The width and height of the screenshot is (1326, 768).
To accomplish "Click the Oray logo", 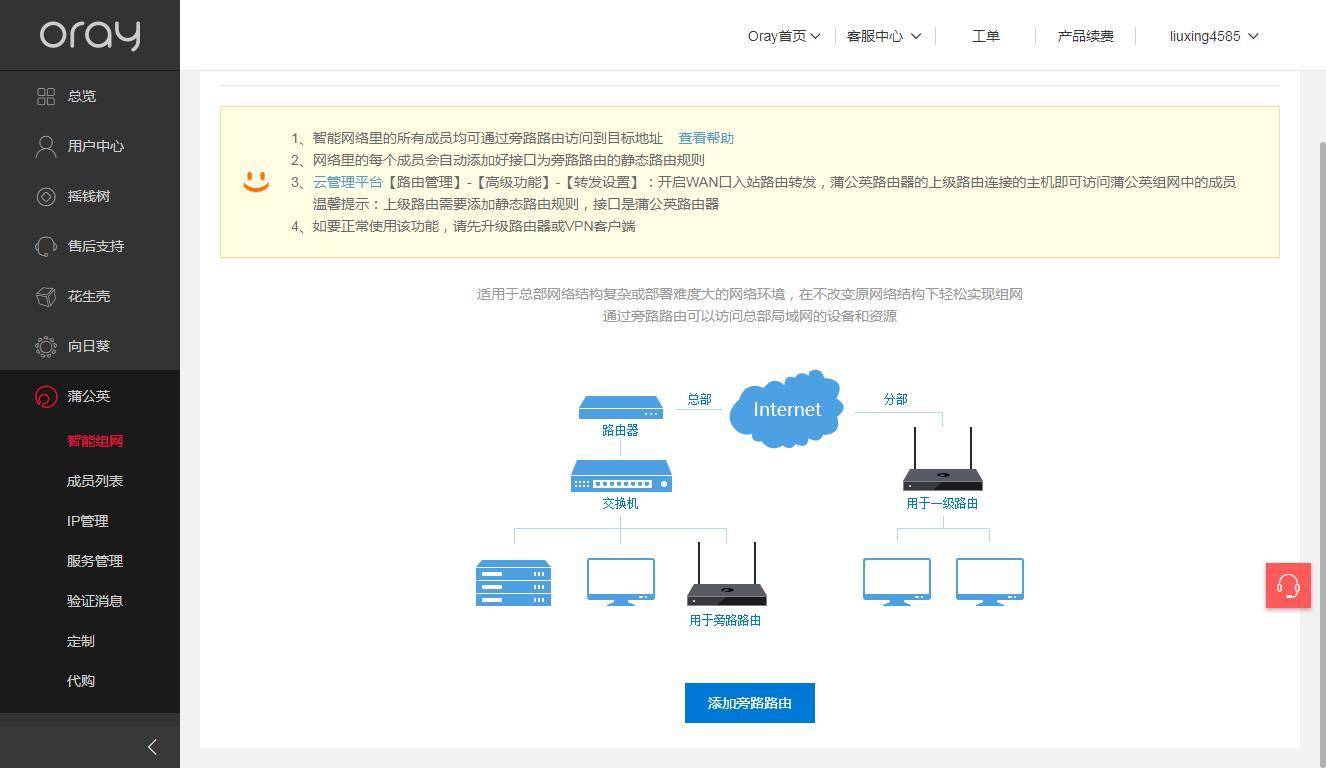I will tap(89, 35).
